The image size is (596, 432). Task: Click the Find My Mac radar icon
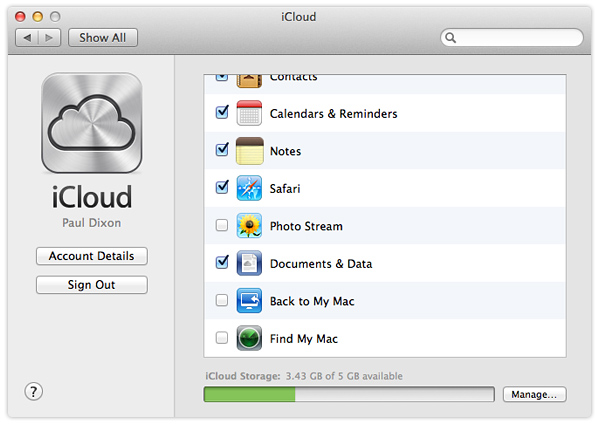[249, 338]
